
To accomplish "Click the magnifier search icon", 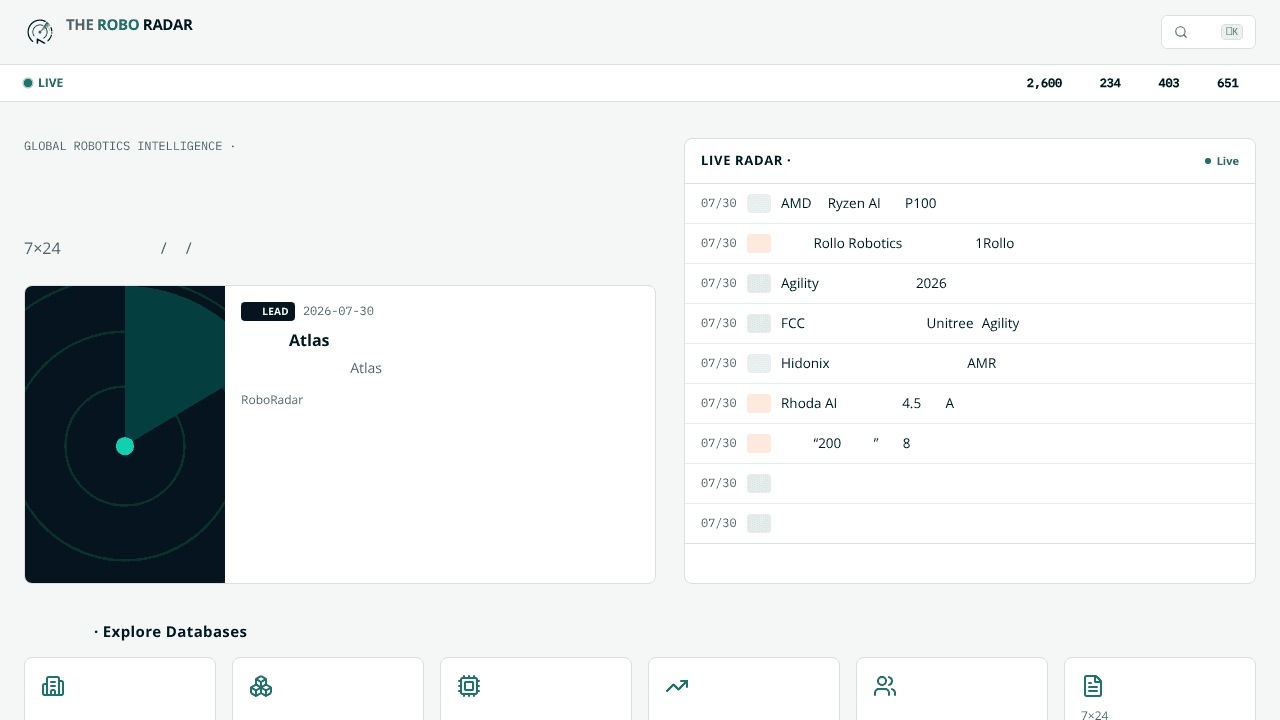I will tap(1181, 32).
